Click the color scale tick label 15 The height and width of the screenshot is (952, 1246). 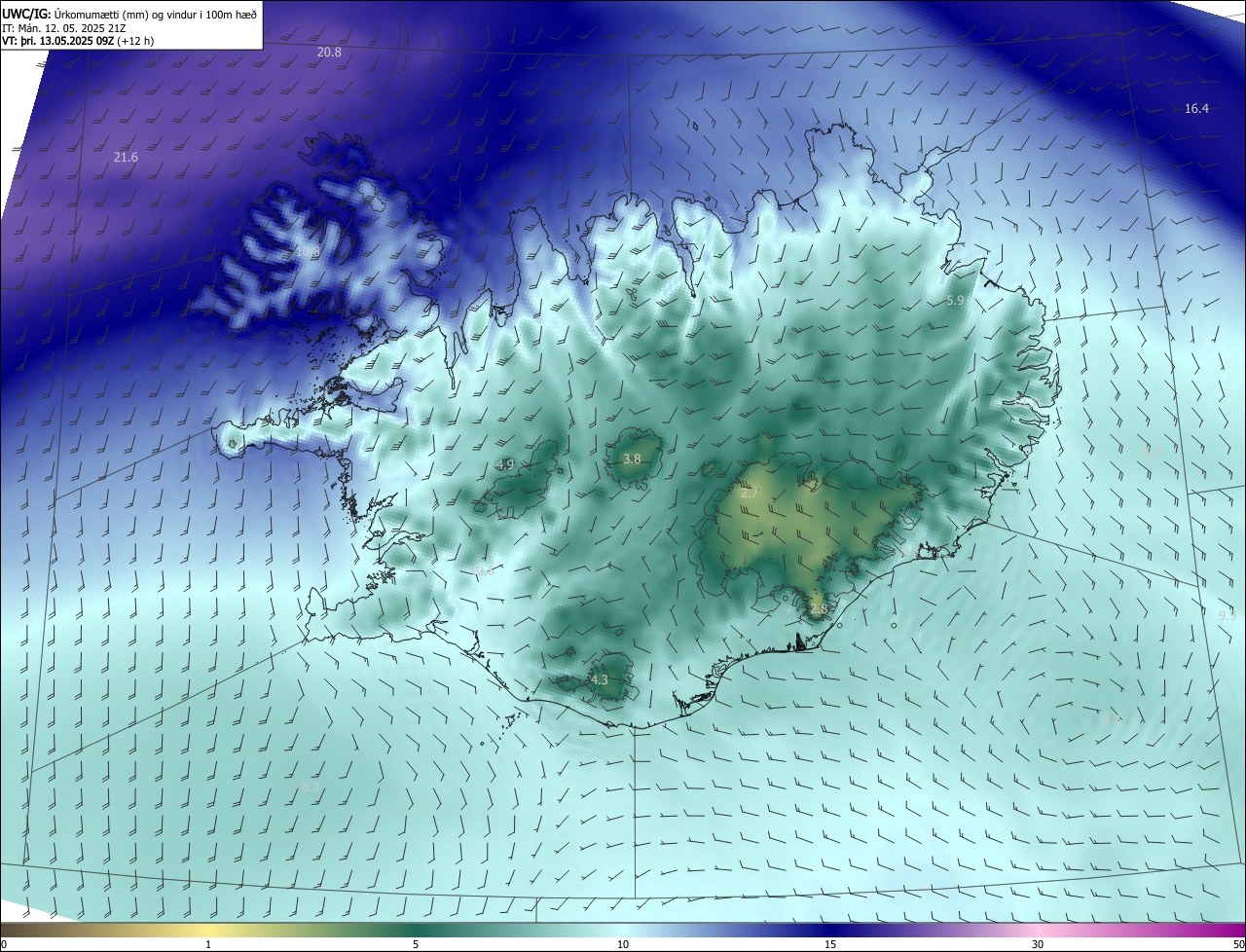point(830,944)
